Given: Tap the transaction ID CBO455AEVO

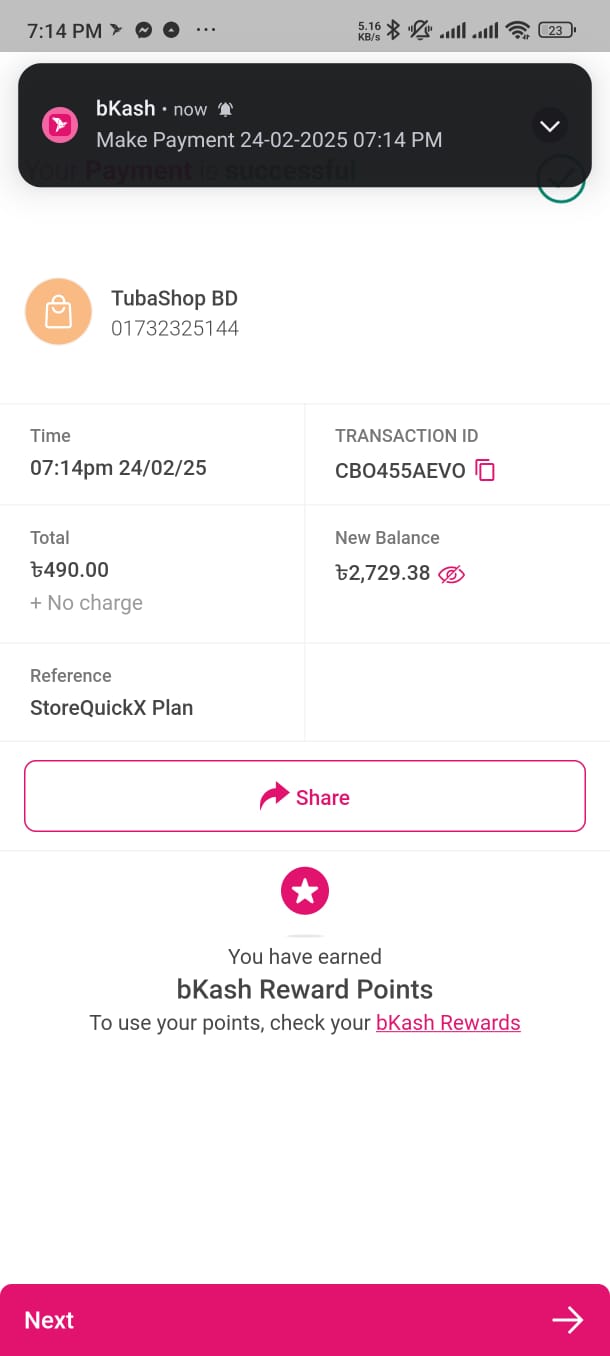Looking at the screenshot, I should pyautogui.click(x=400, y=471).
